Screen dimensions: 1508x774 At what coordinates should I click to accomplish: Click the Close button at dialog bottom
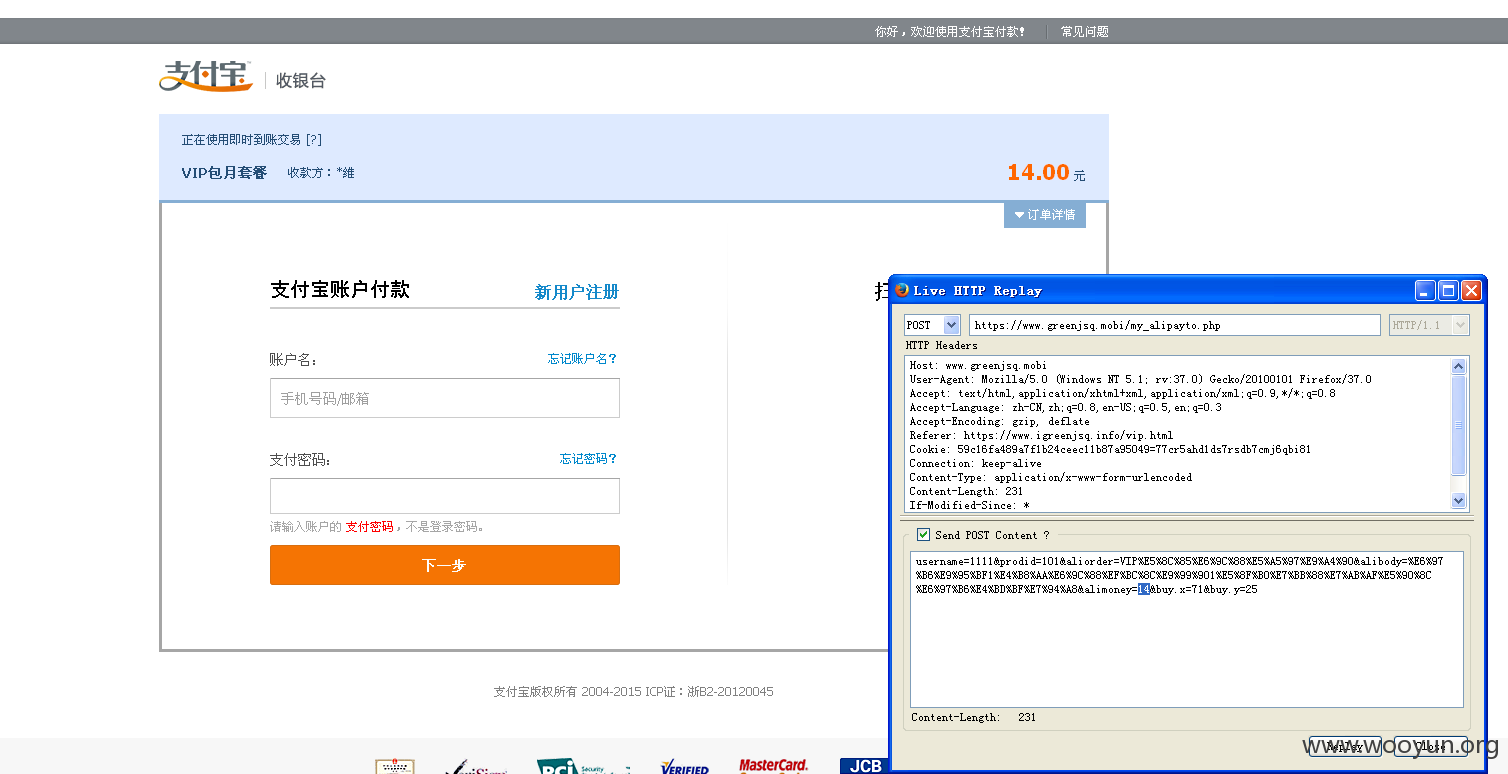[x=1432, y=747]
